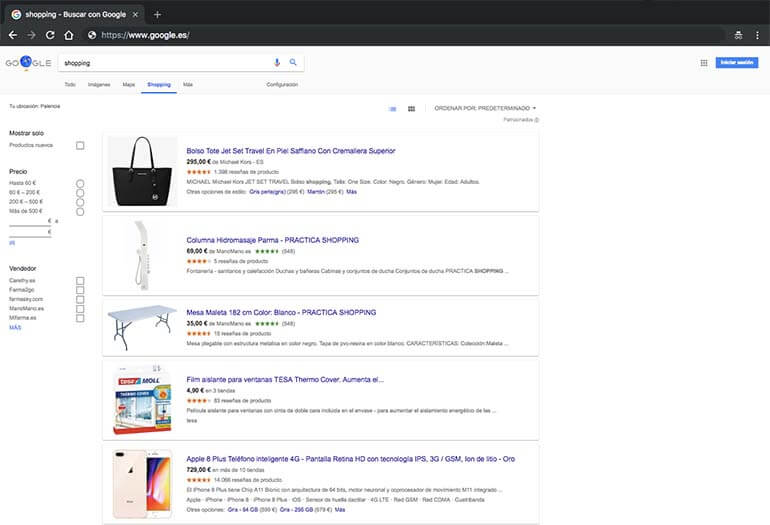Expand more sellers with MÁS link
This screenshot has width=770, height=525.
[15, 328]
